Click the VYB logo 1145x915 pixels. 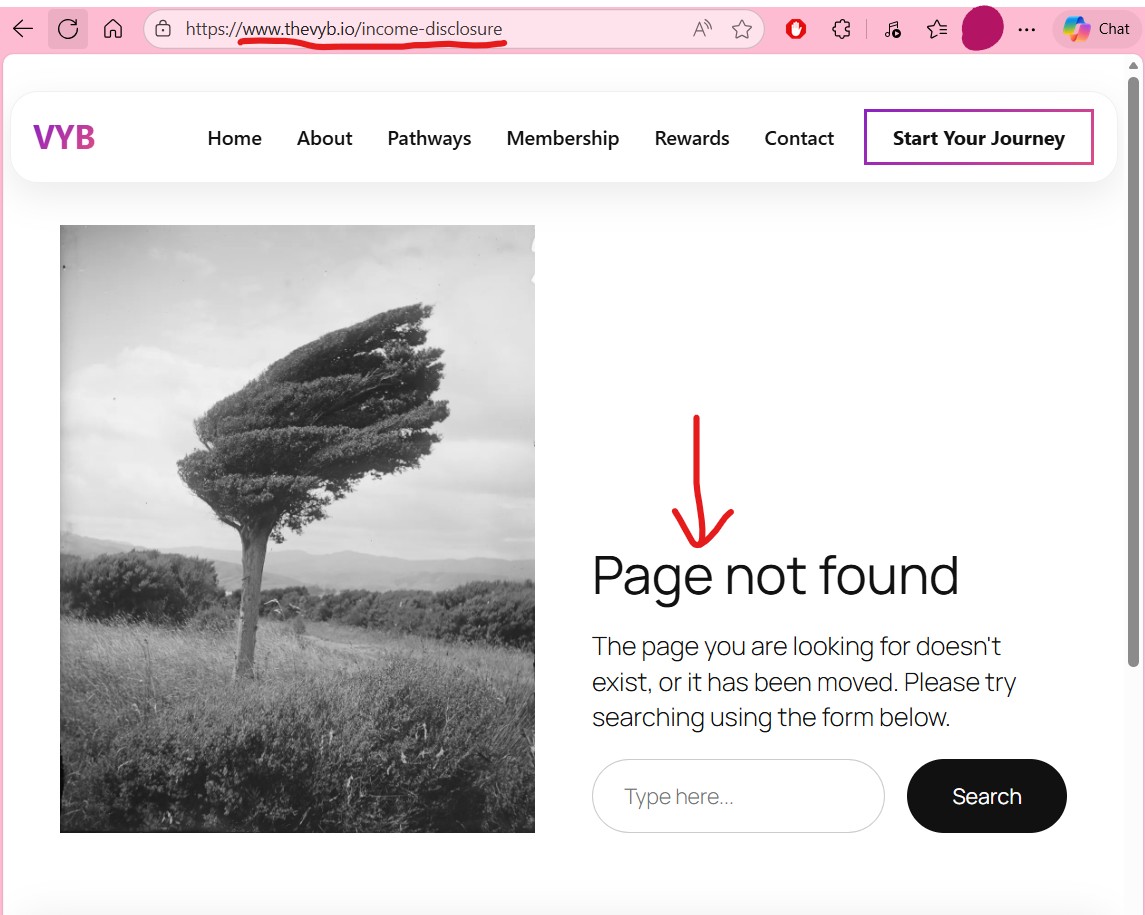click(64, 138)
